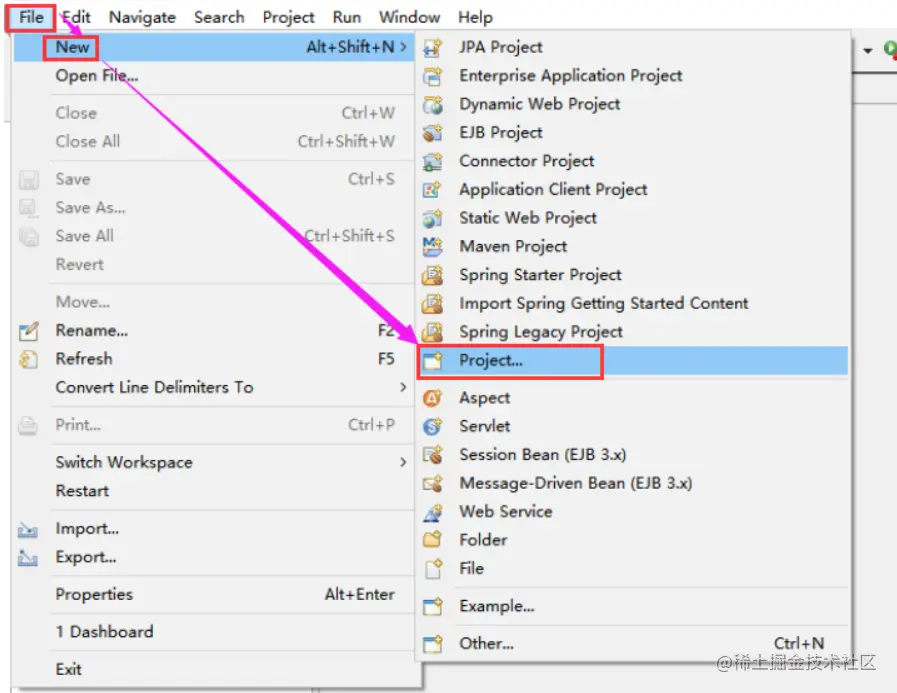
Task: Select Move... menu entry
Action: click(x=213, y=302)
